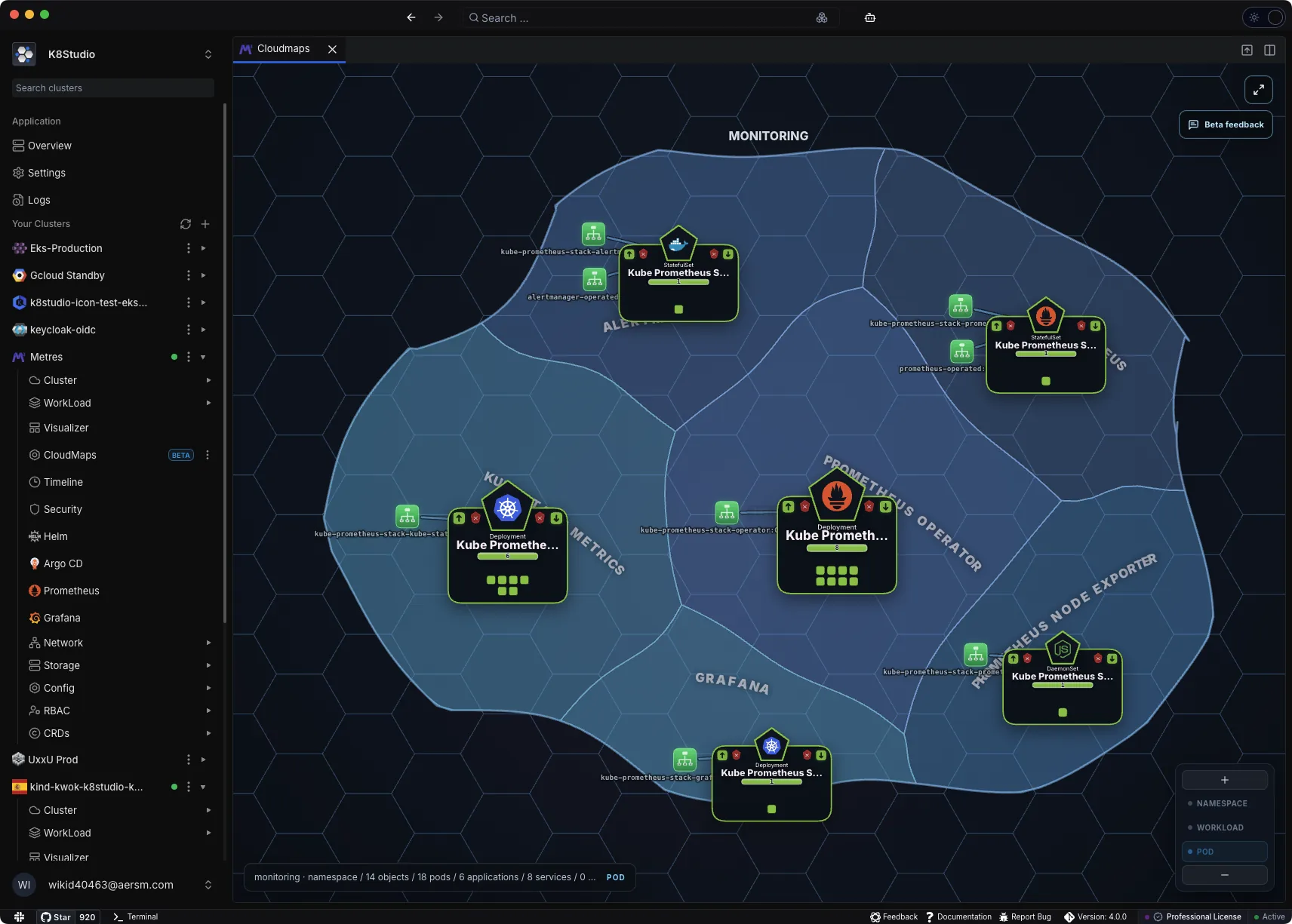Expand WorkLoad under Metres

click(208, 403)
